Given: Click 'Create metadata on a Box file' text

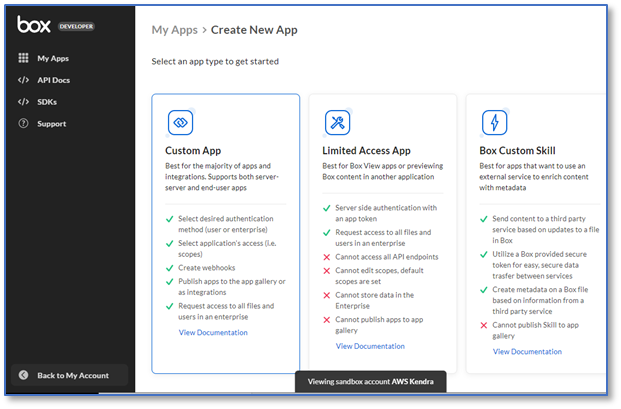Looking at the screenshot, I should pyautogui.click(x=540, y=300).
